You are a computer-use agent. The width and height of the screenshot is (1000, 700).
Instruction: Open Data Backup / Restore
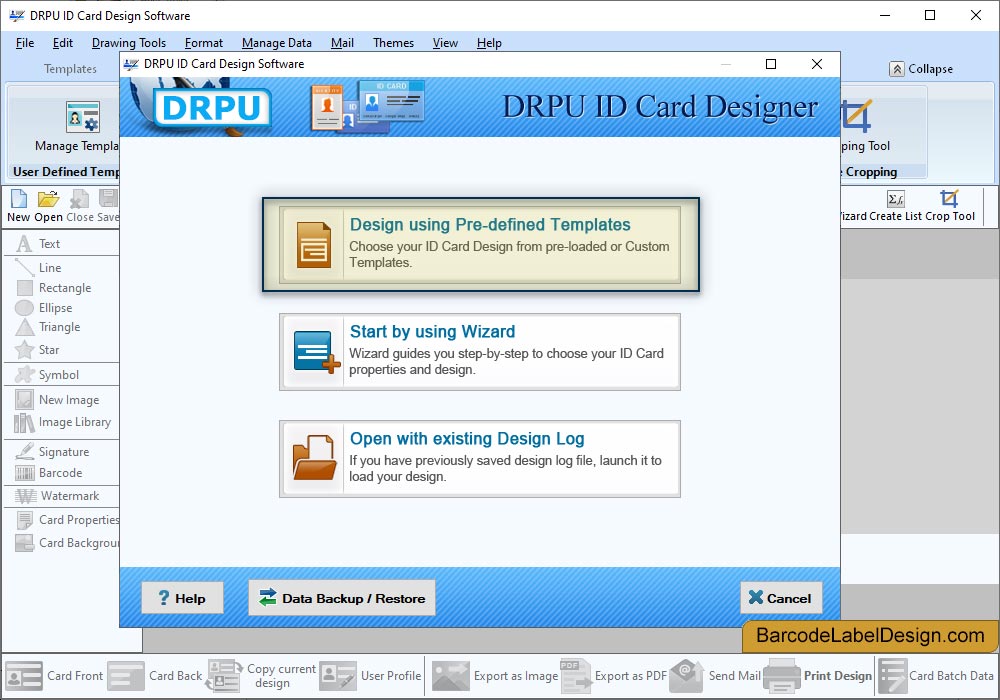pos(342,598)
